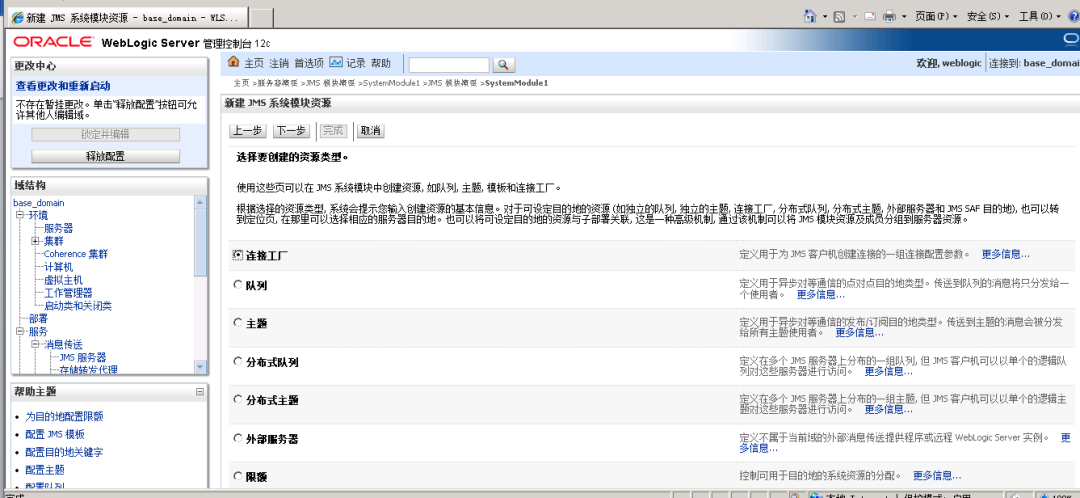Click the Read Mail envelope icon
The width and height of the screenshot is (1080, 498).
point(869,16)
